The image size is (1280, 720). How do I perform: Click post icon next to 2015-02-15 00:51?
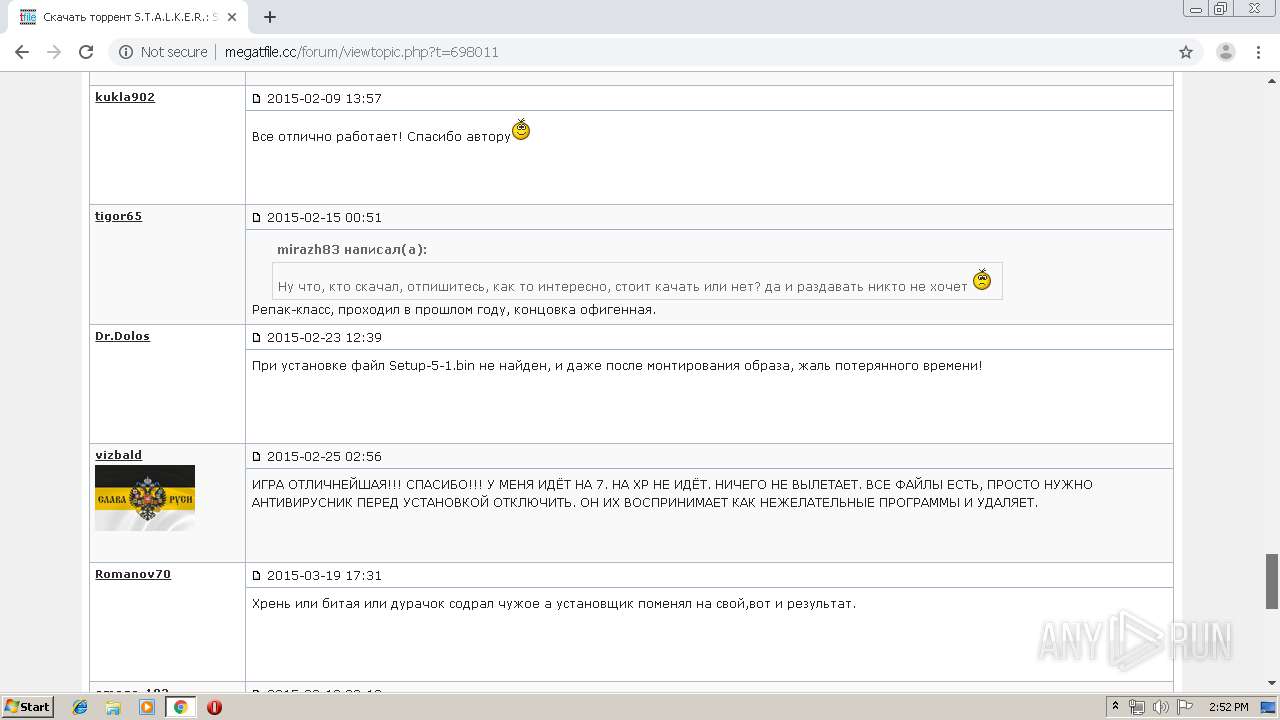click(256, 217)
